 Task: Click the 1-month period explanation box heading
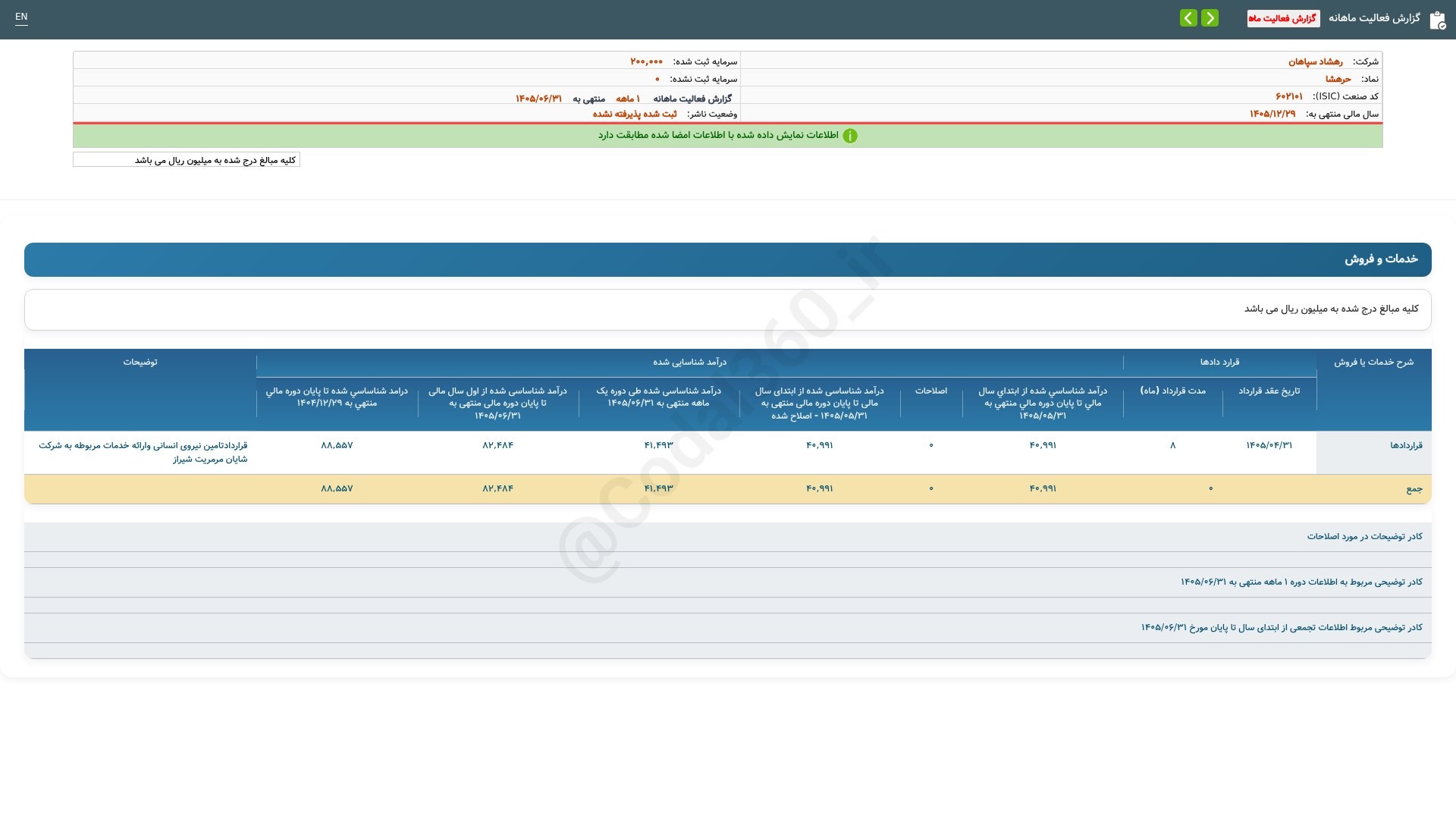pyautogui.click(x=1301, y=582)
